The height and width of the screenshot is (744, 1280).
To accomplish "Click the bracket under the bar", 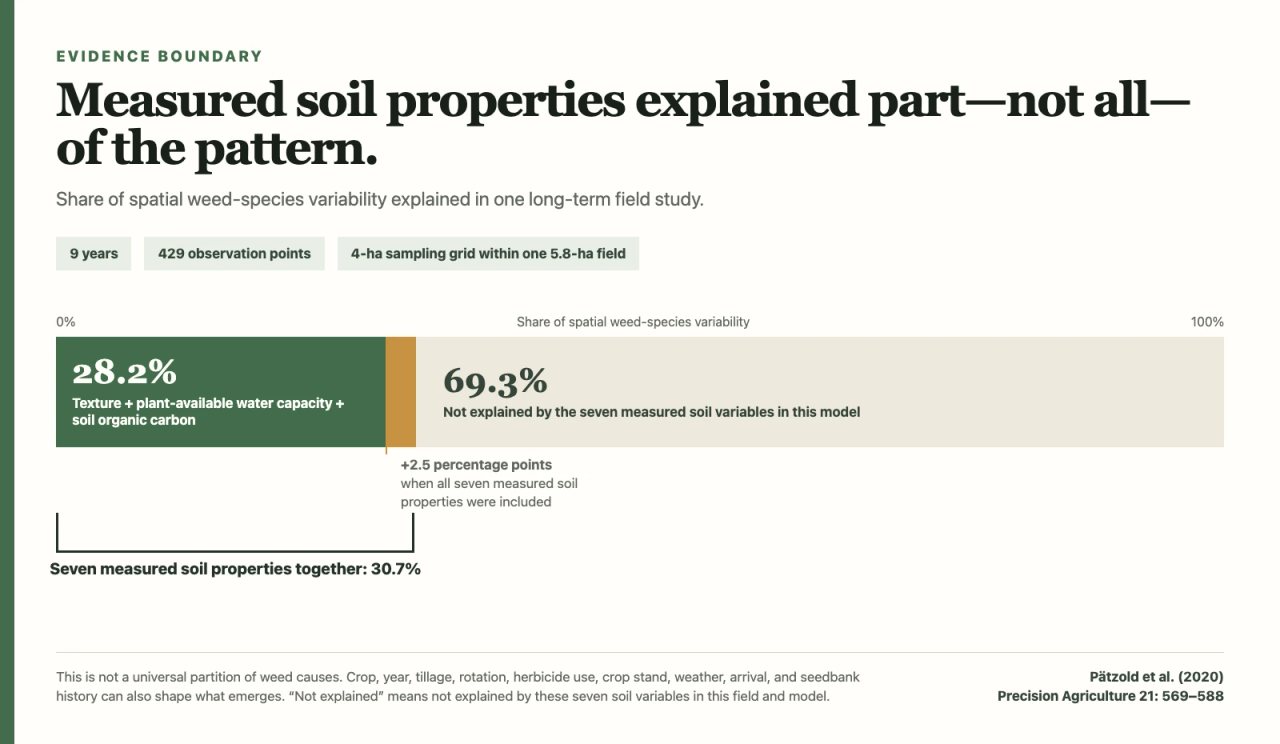I will tap(235, 533).
